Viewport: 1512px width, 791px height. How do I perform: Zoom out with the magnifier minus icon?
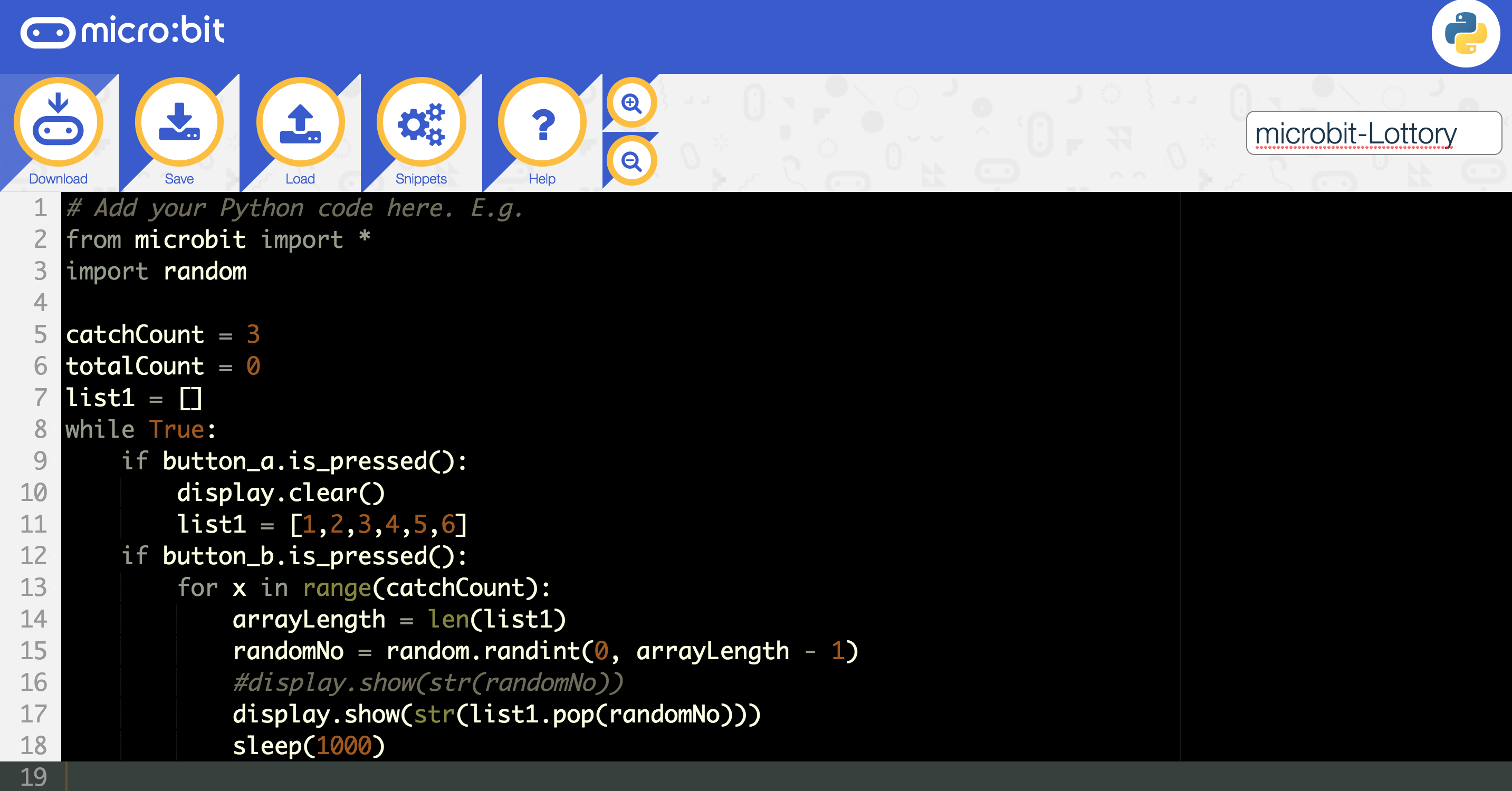pos(631,160)
